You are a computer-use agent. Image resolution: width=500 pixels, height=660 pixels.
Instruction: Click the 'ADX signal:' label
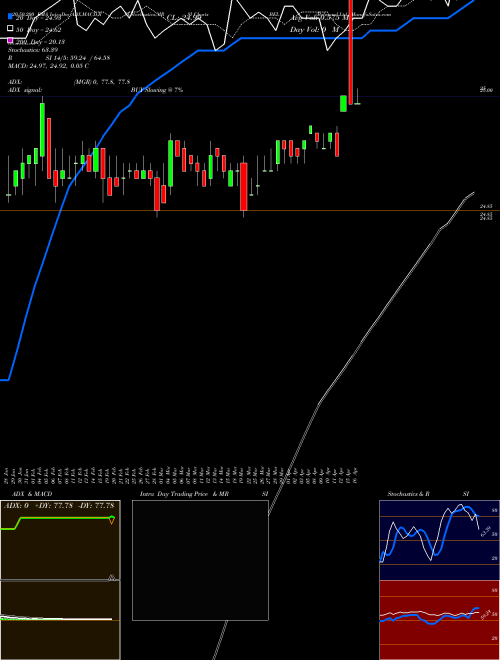[25, 90]
